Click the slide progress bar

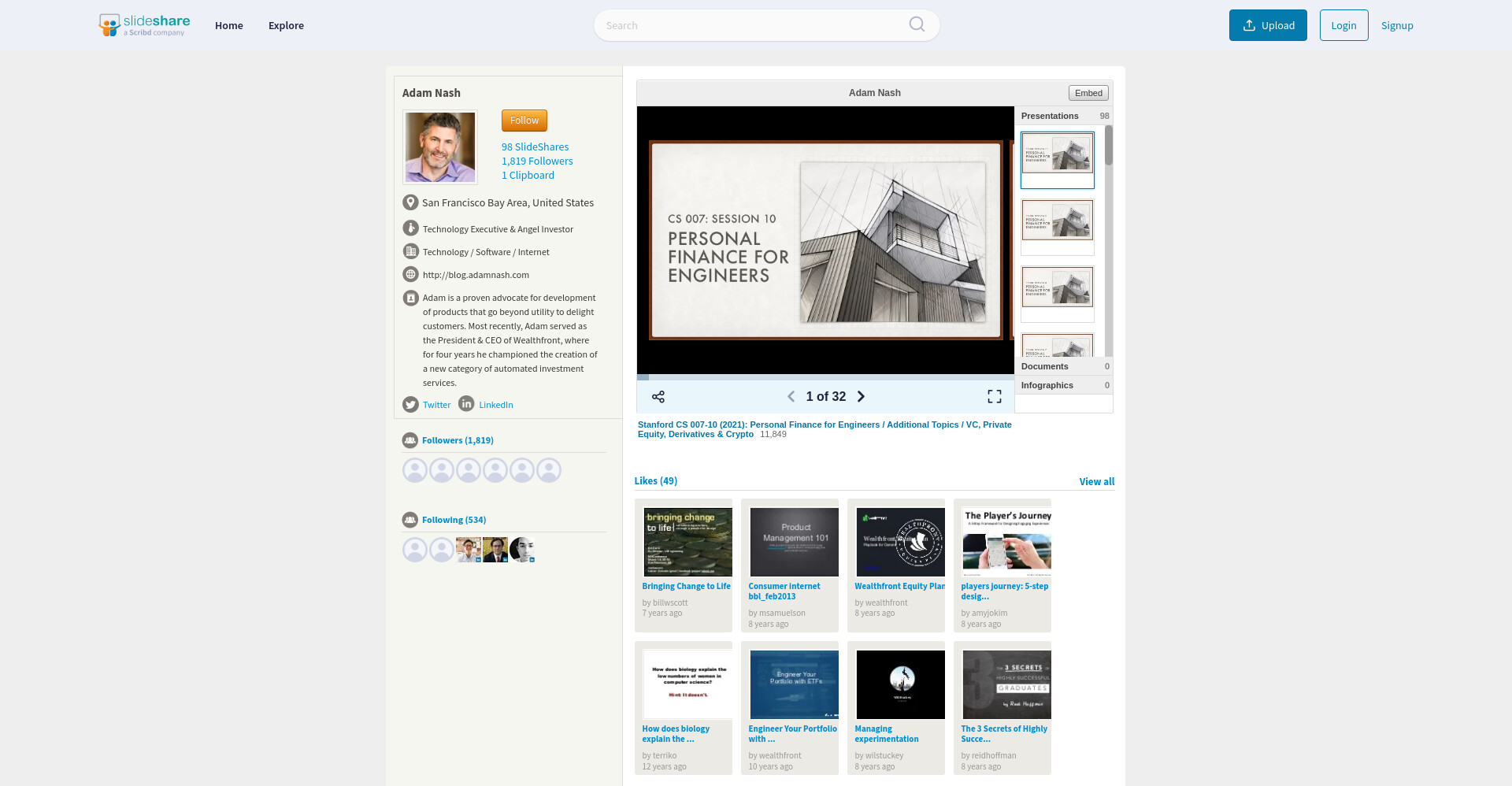point(825,377)
